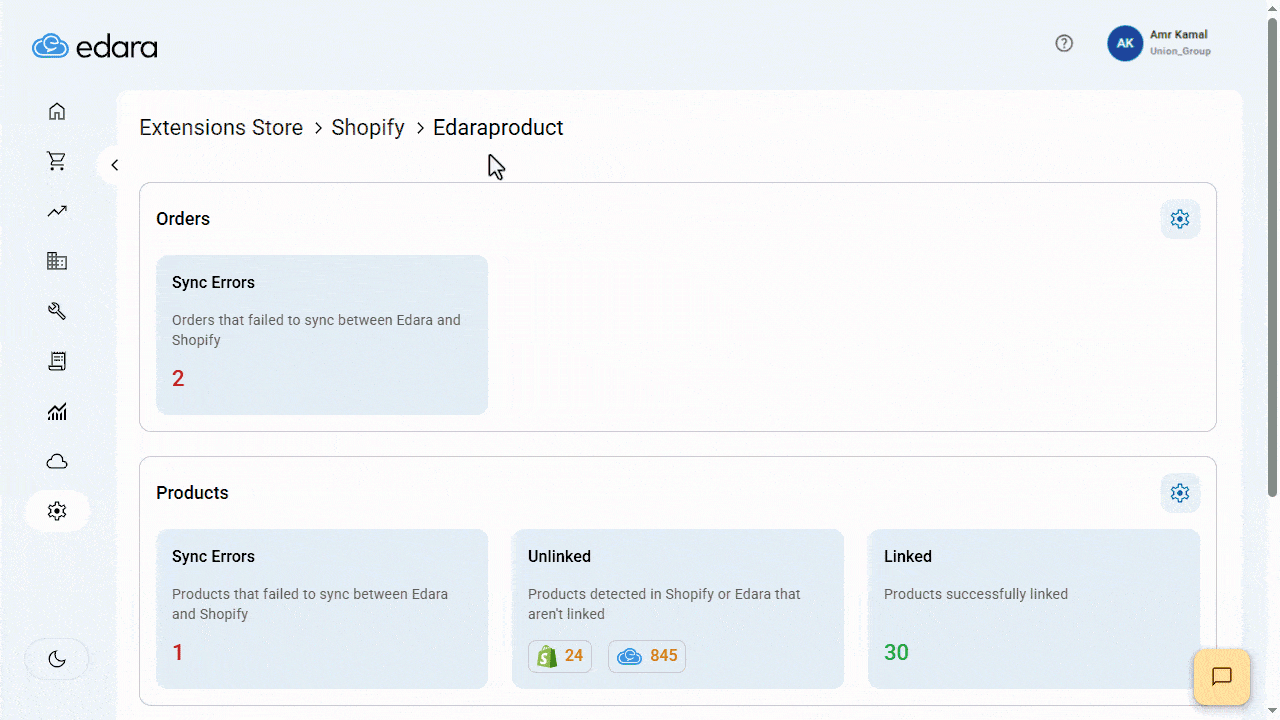Open the receipt document sidebar icon

point(57,361)
